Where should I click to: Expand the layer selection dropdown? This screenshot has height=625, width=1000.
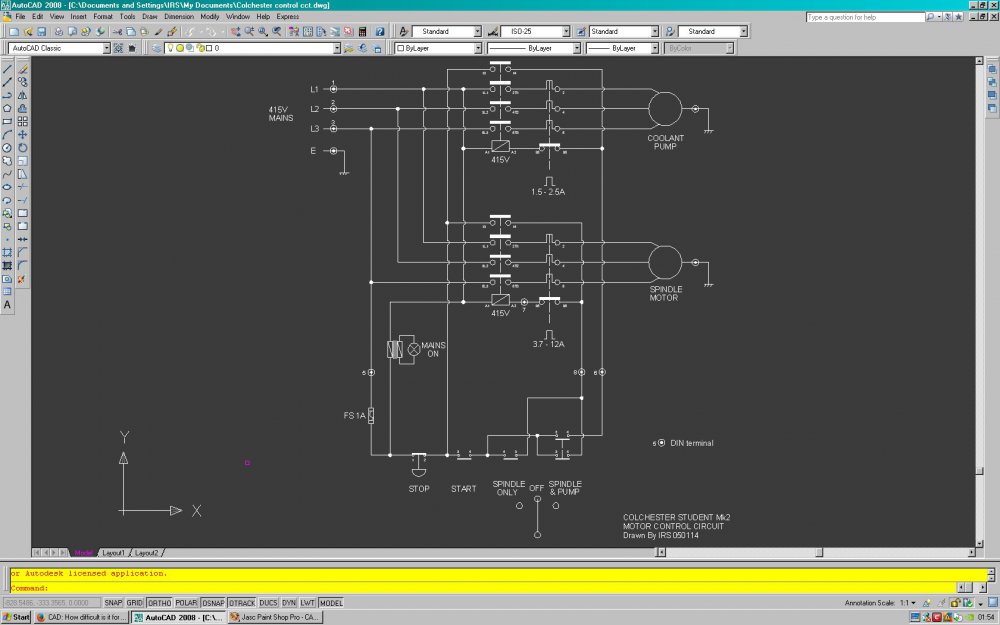coord(336,48)
